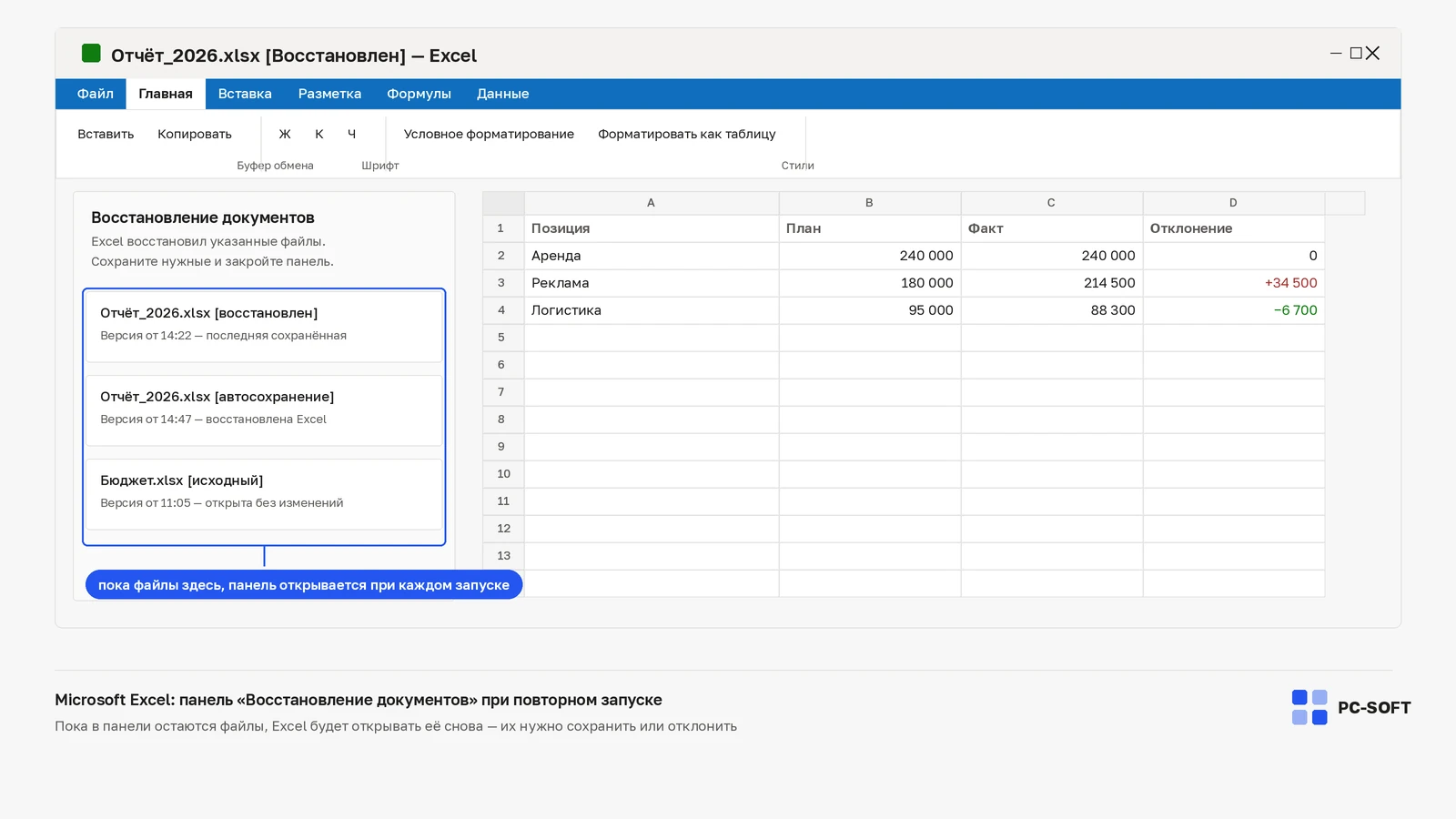The image size is (1456, 819).
Task: Click the cell with 180 000
Action: tap(869, 283)
